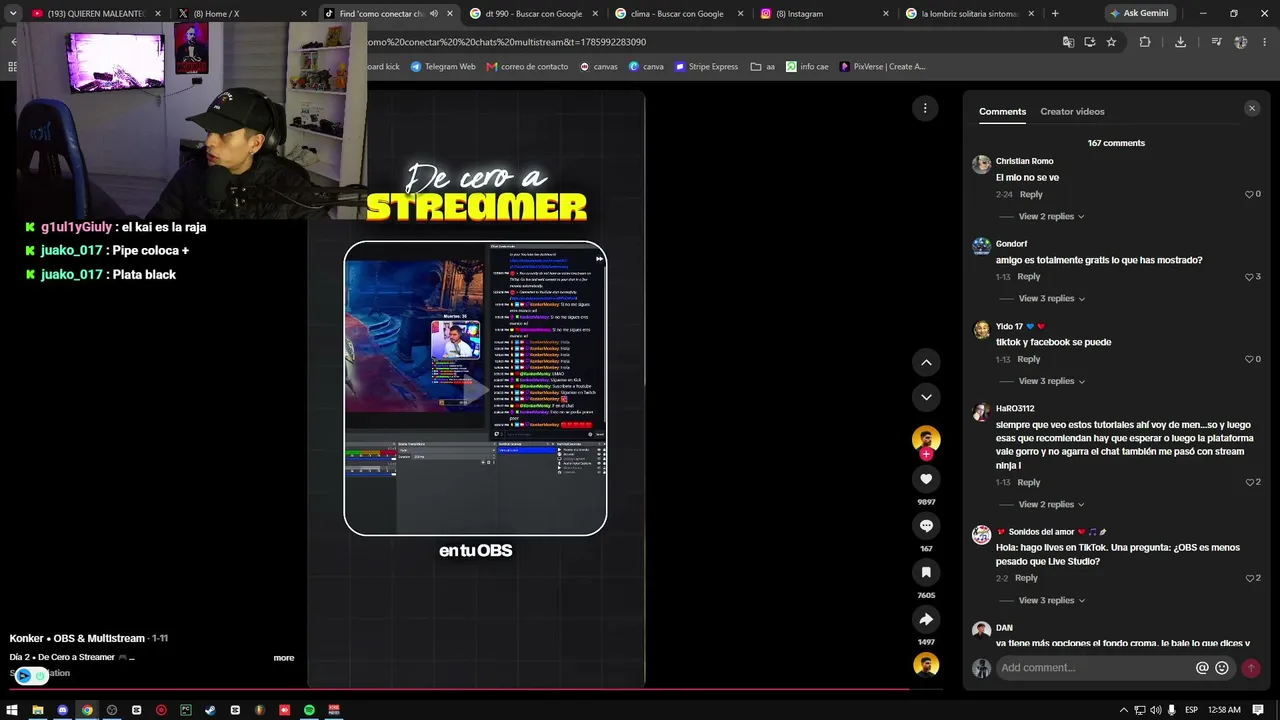1280x720 pixels.
Task: Like Sonidos del amor's comment
Action: [x=1249, y=578]
